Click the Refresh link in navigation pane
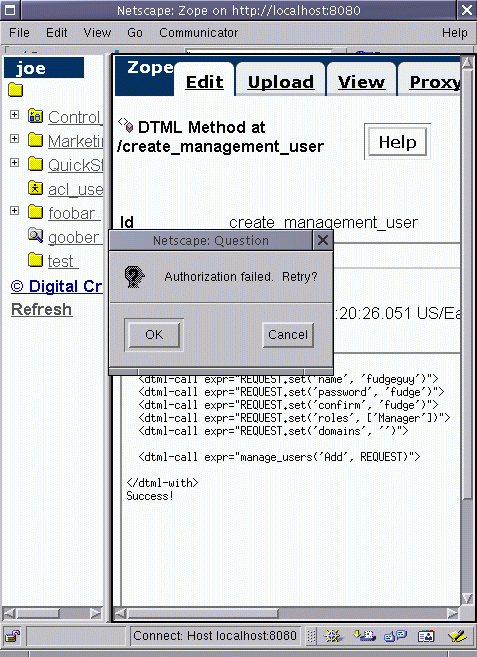 point(41,310)
